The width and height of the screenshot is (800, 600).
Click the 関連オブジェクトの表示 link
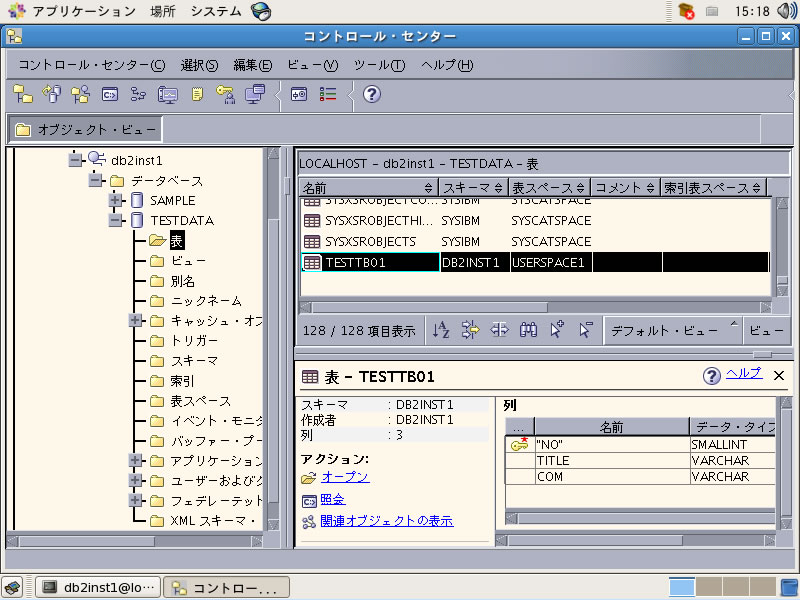click(x=386, y=521)
